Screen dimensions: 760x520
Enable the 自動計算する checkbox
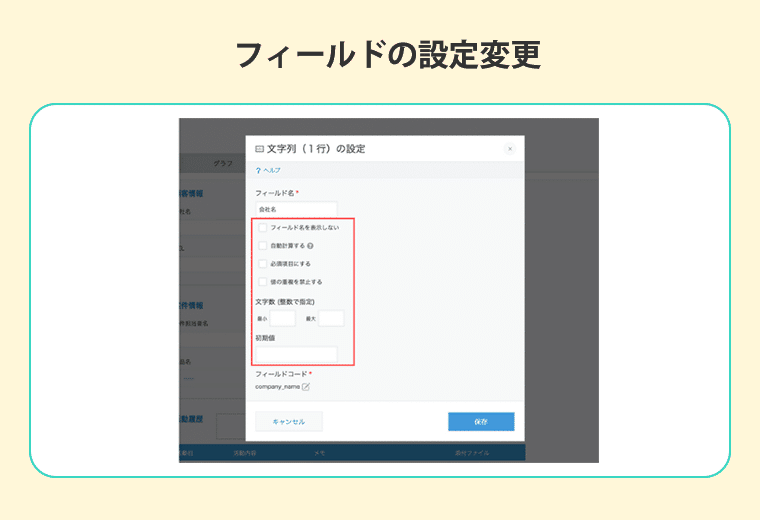pyautogui.click(x=262, y=246)
